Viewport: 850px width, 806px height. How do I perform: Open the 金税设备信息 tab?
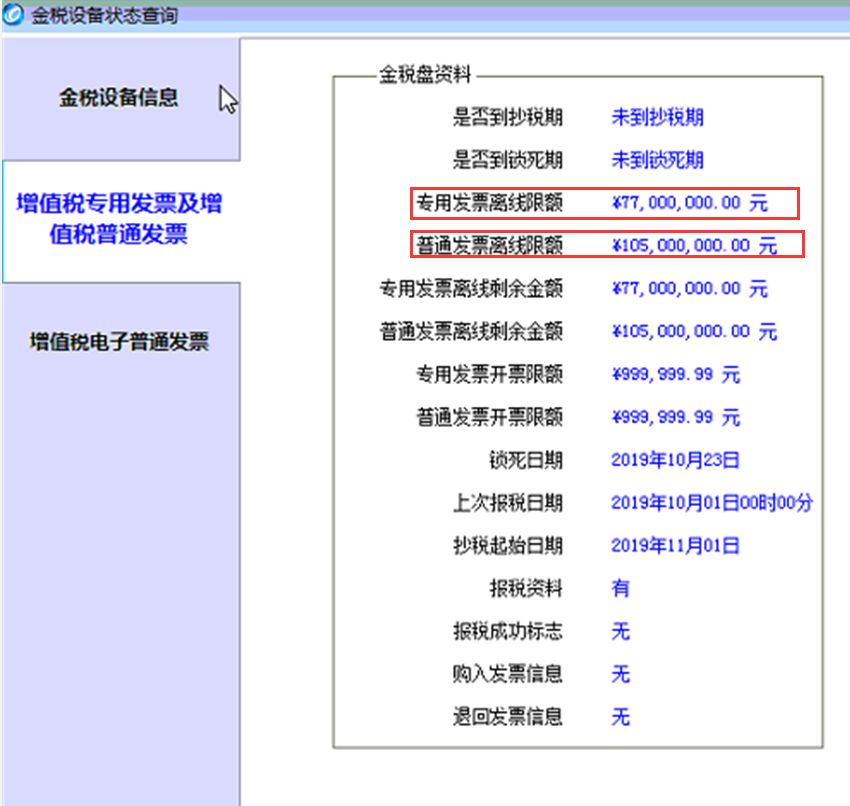[121, 98]
